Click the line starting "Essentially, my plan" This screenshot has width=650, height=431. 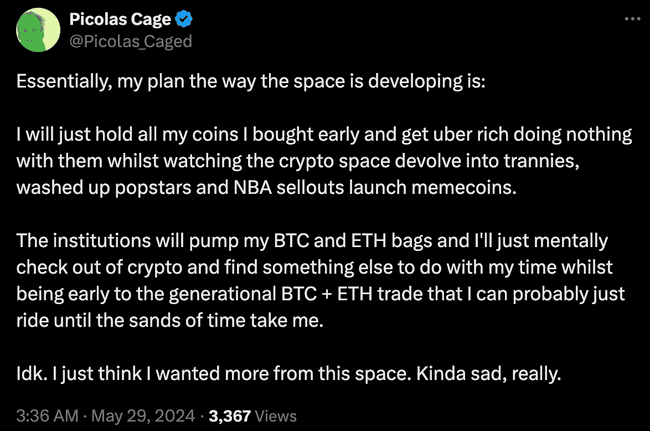tap(251, 81)
